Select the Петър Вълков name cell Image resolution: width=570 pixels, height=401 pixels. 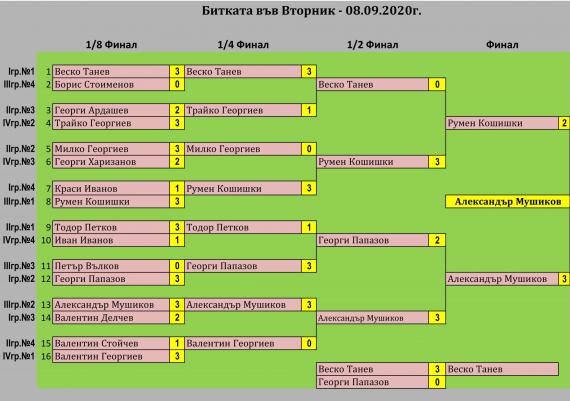111,266
